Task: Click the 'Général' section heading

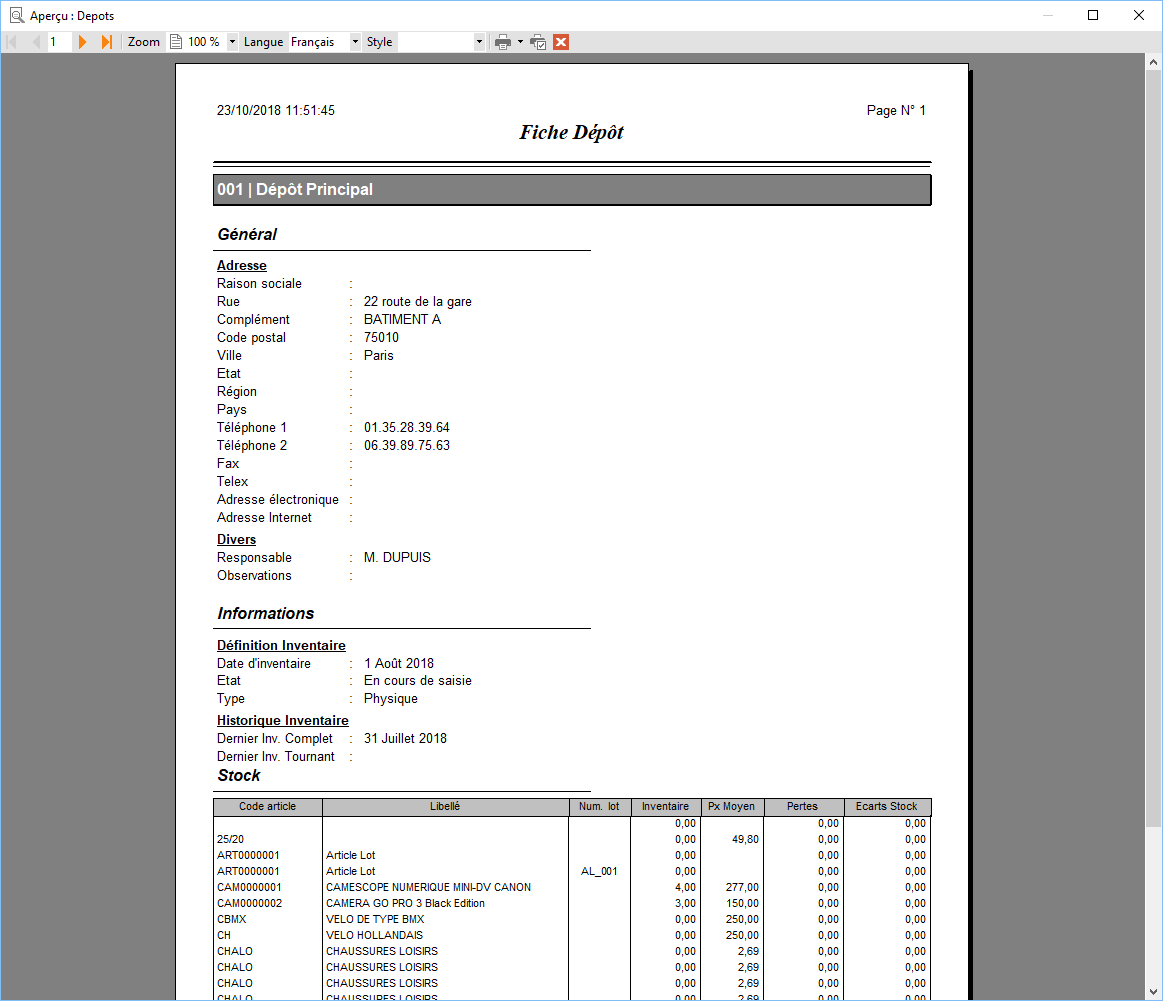Action: [x=247, y=234]
